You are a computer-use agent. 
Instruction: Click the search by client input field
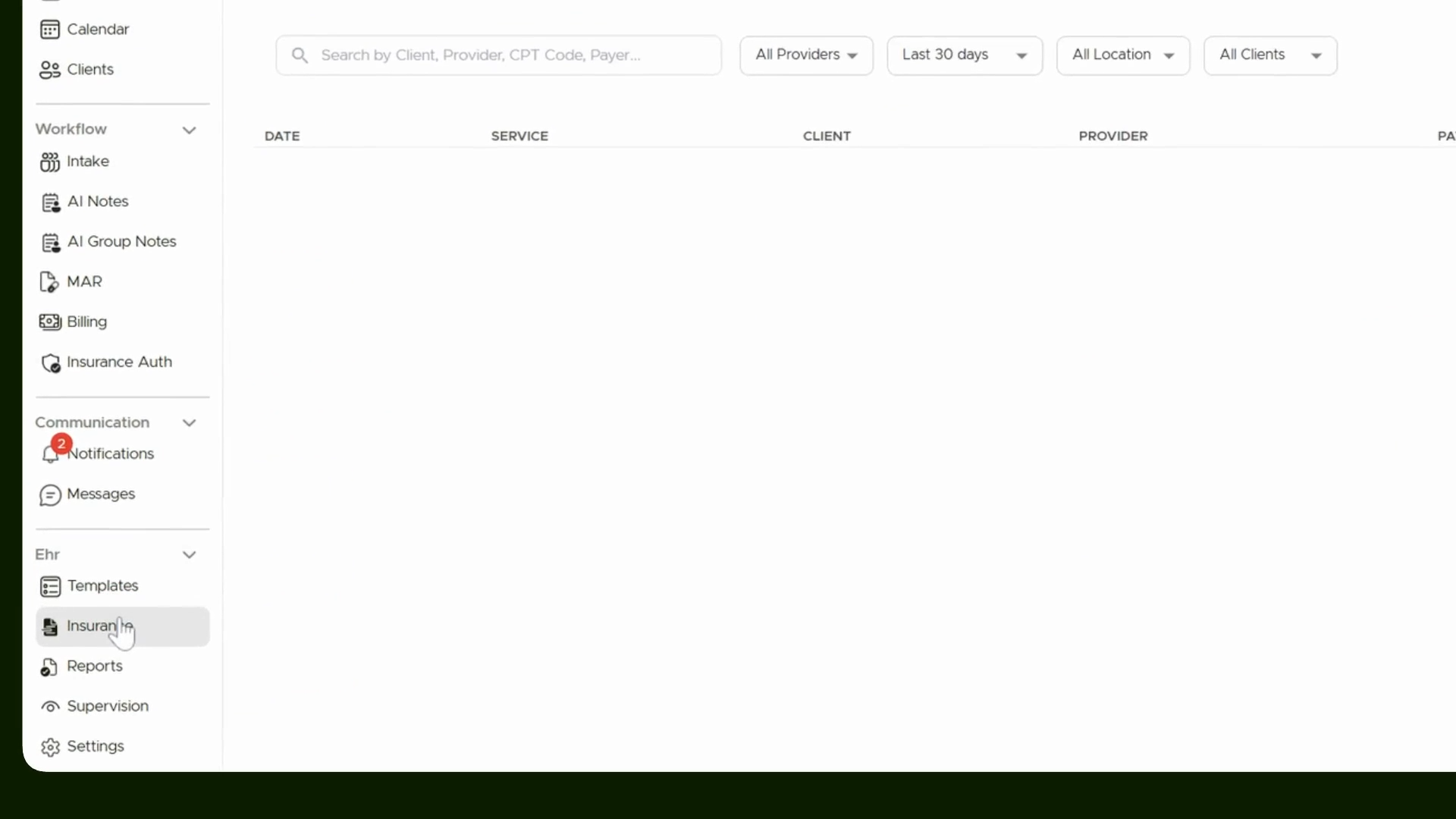click(498, 55)
